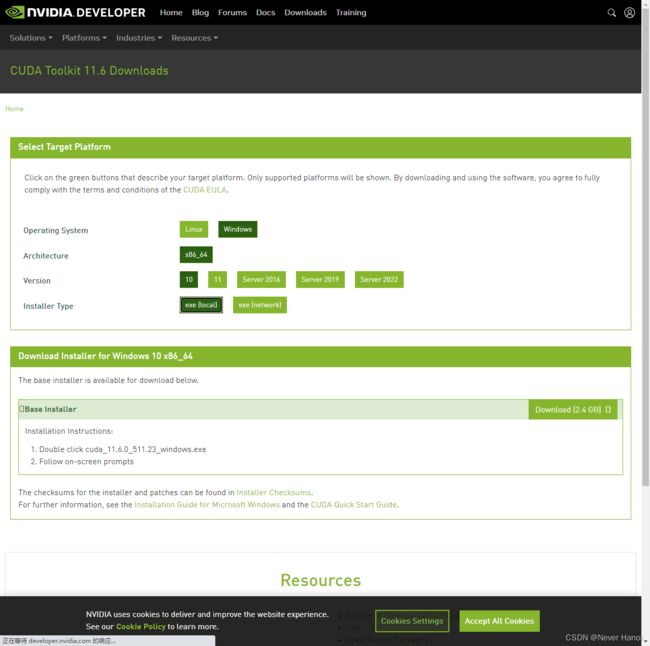Open Installation Guide for Microsoft Windows
The height and width of the screenshot is (646, 650).
tap(207, 505)
